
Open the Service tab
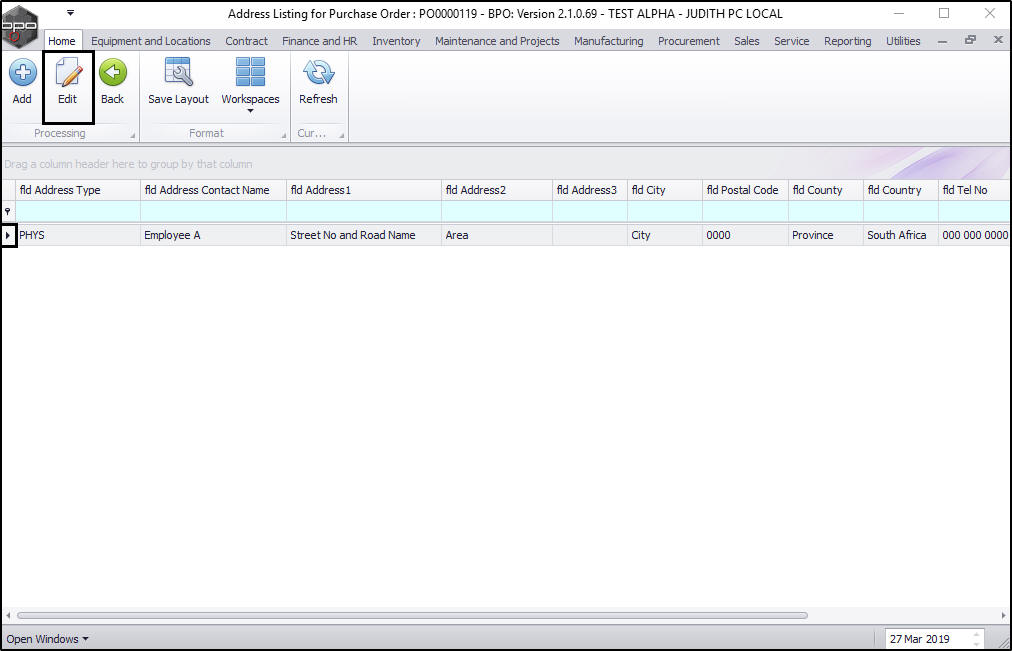[x=792, y=41]
